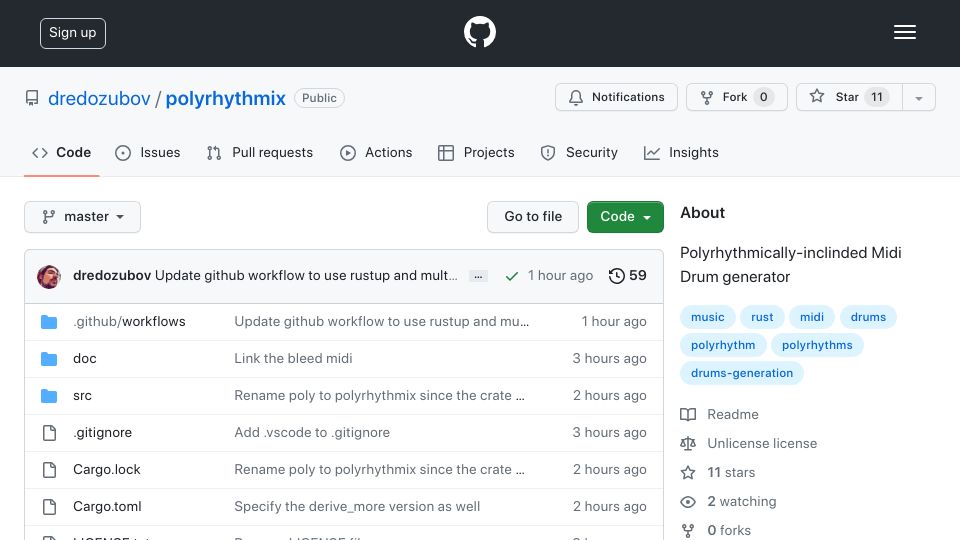
Task: Click the Go to file button
Action: pyautogui.click(x=533, y=217)
